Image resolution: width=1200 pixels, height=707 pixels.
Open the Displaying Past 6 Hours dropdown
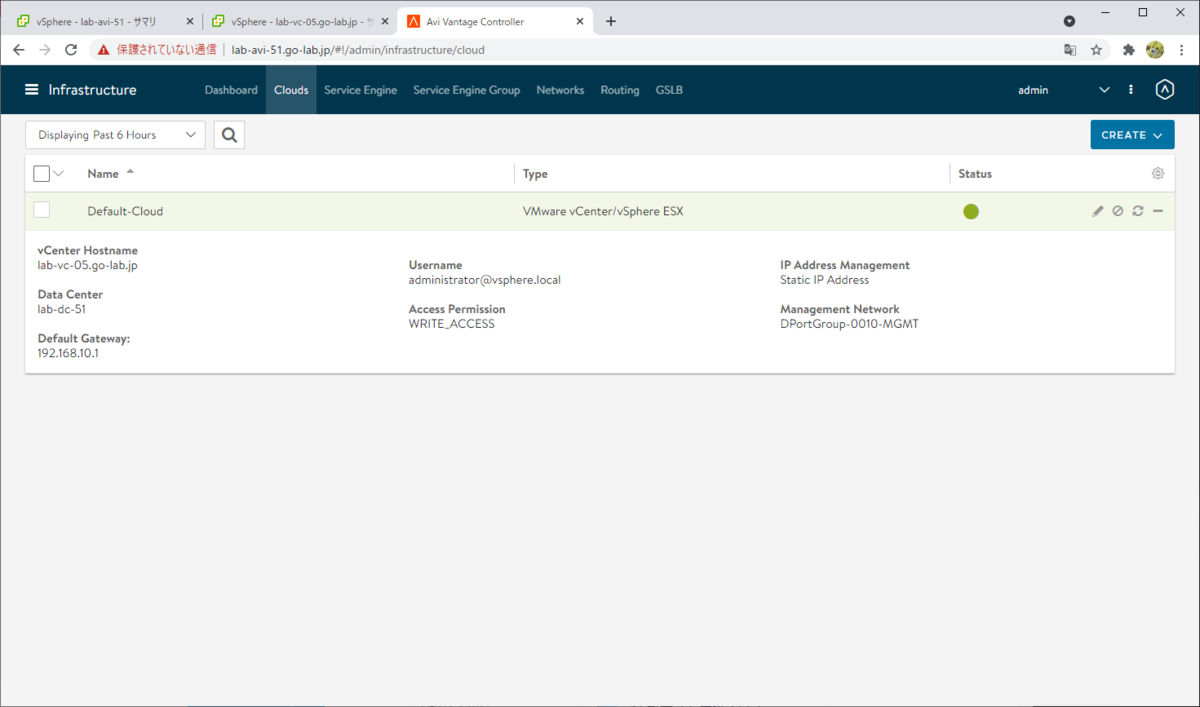115,135
